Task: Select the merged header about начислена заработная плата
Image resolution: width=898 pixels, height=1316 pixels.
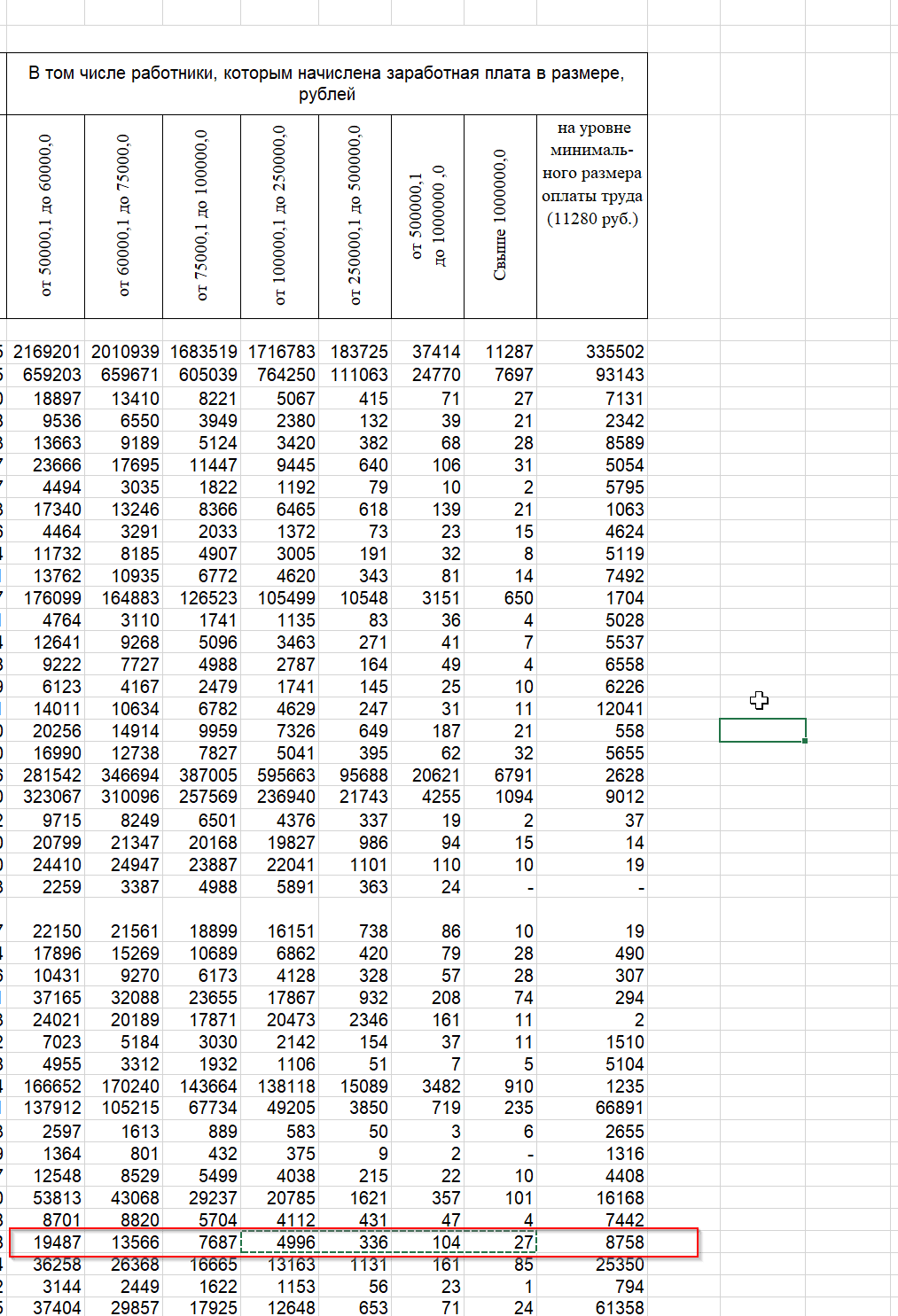Action: (326, 83)
